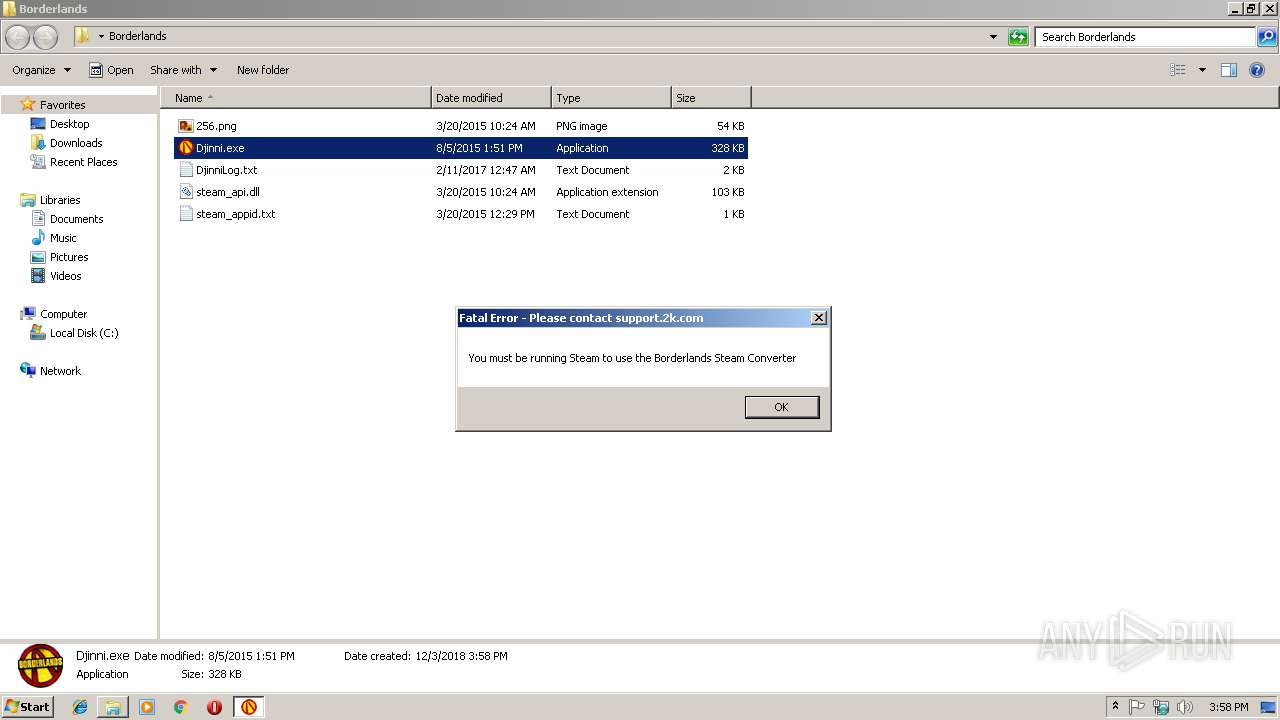Select the steam_api.dll file icon

[186, 192]
